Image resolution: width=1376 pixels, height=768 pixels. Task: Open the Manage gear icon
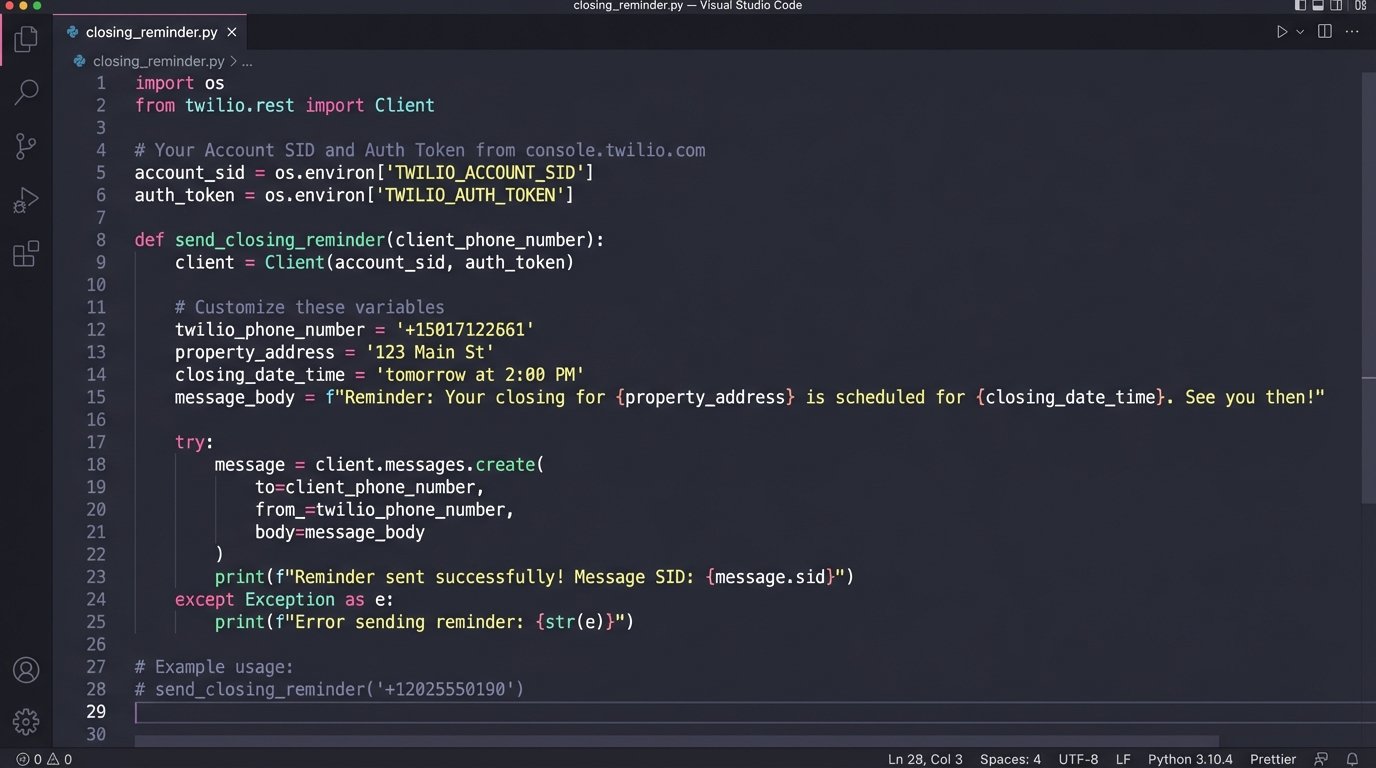tap(26, 721)
